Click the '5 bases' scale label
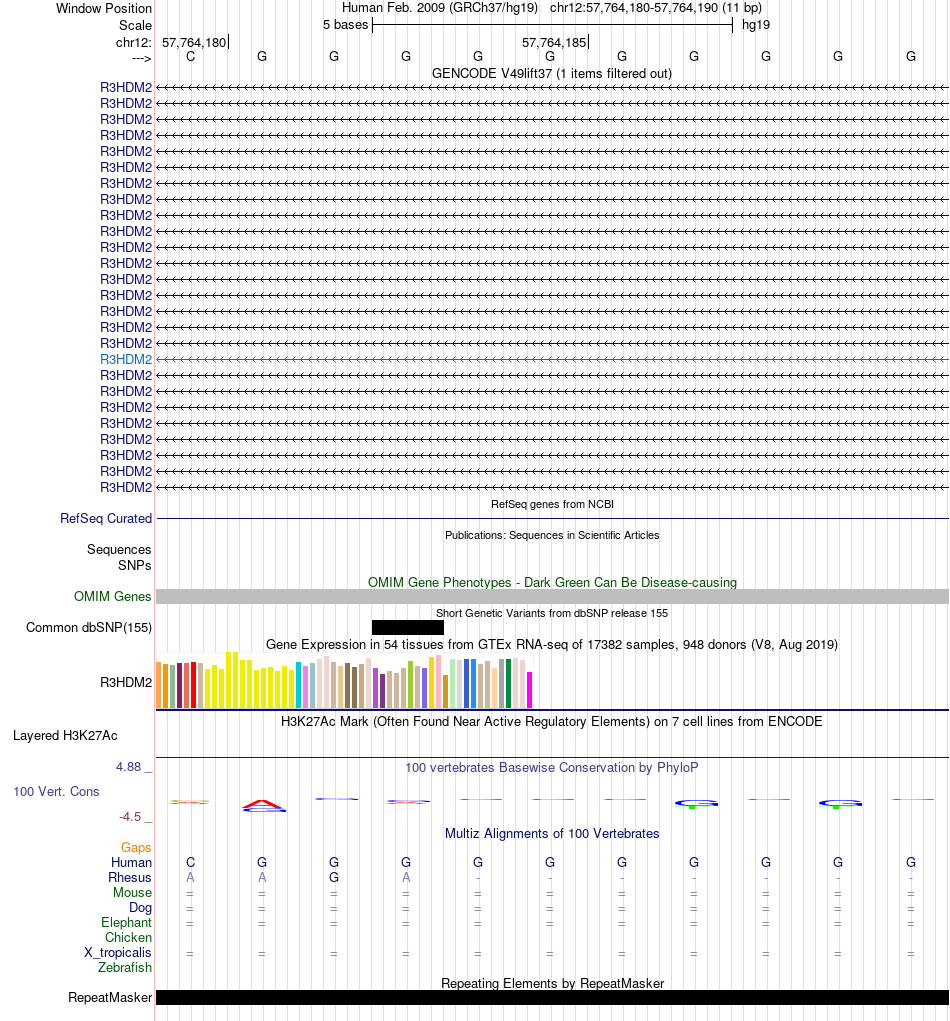The height and width of the screenshot is (1021, 950). click(346, 25)
